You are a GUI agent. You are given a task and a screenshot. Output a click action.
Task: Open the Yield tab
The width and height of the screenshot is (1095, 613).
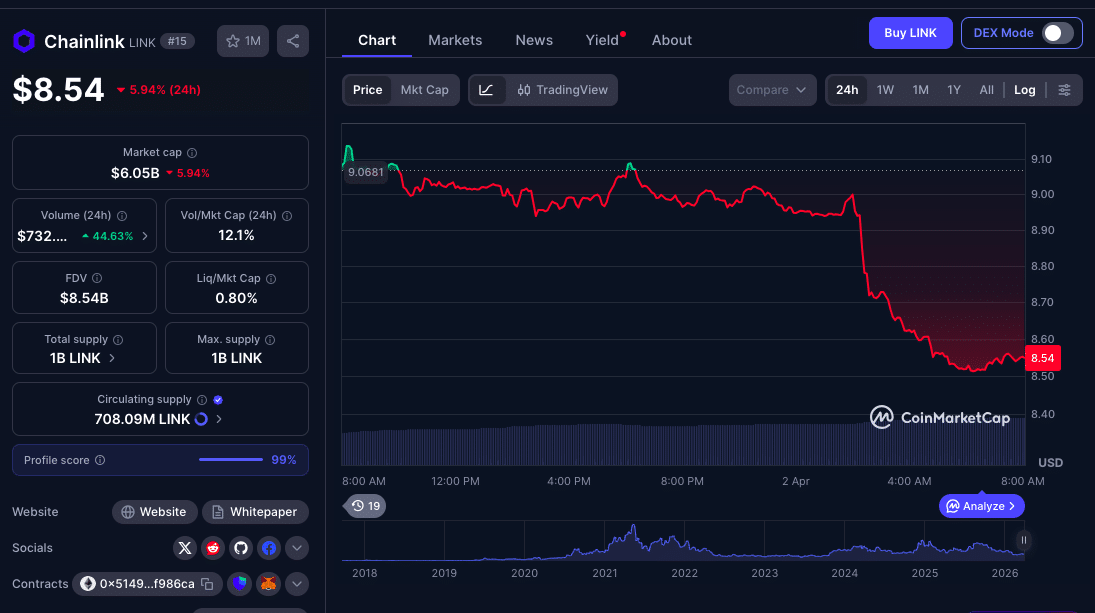[x=603, y=40]
